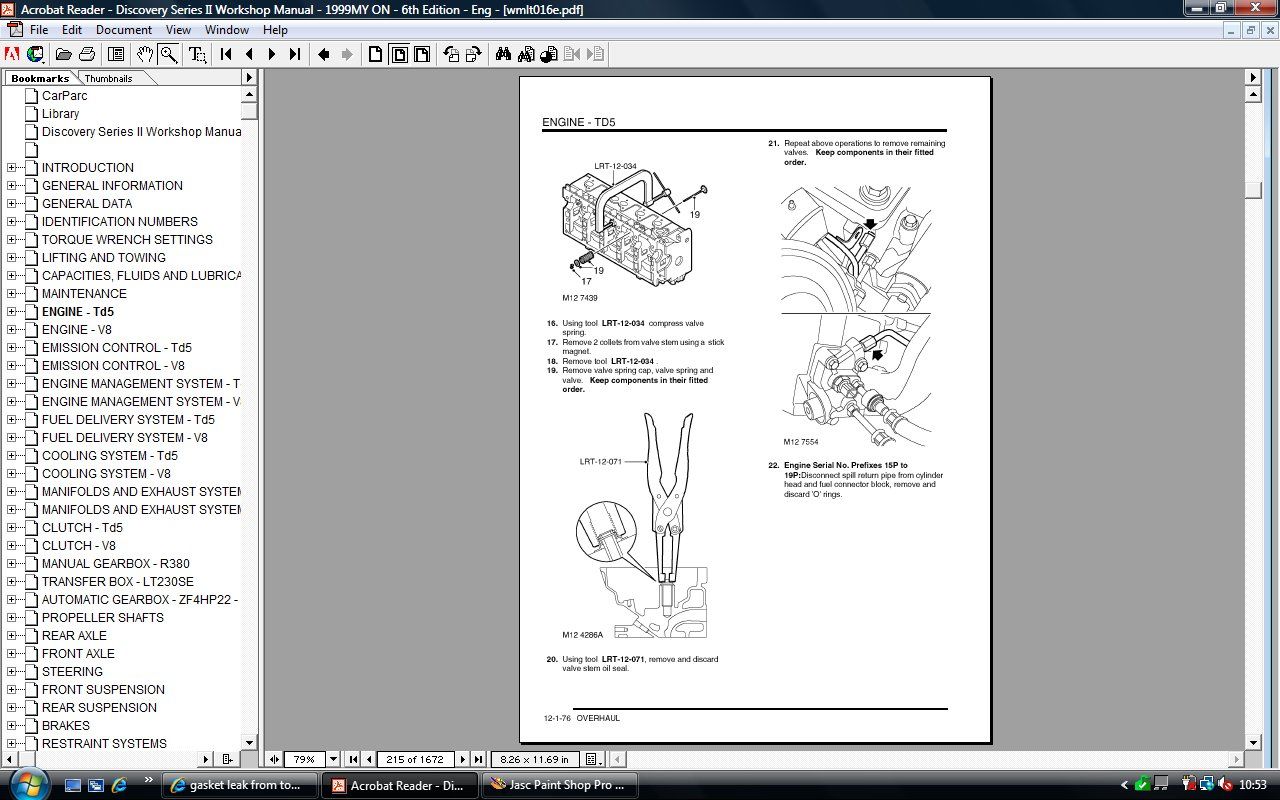Set Actual Size page view icon

pos(376,54)
